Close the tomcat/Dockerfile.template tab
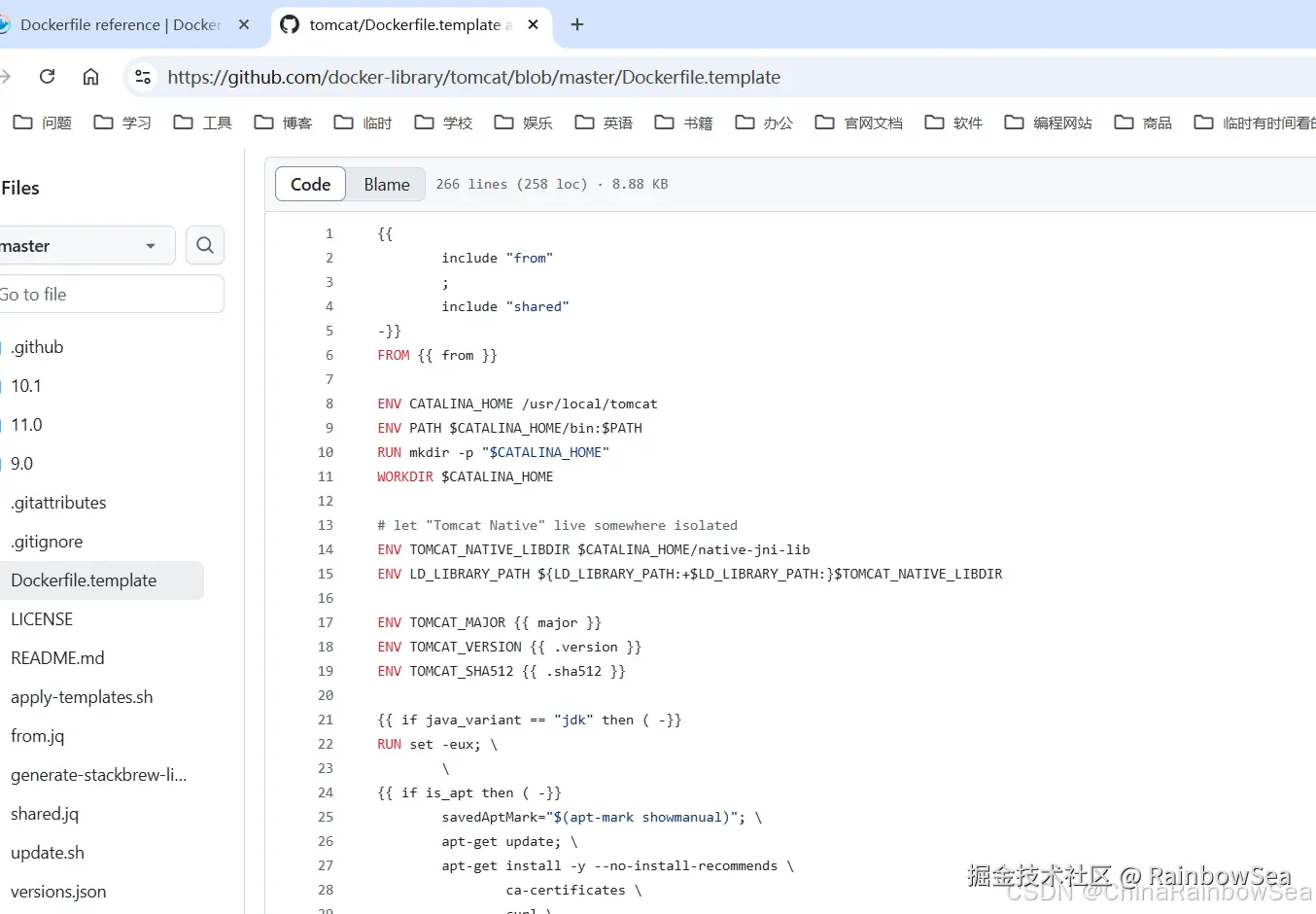This screenshot has height=914, width=1316. (x=533, y=24)
